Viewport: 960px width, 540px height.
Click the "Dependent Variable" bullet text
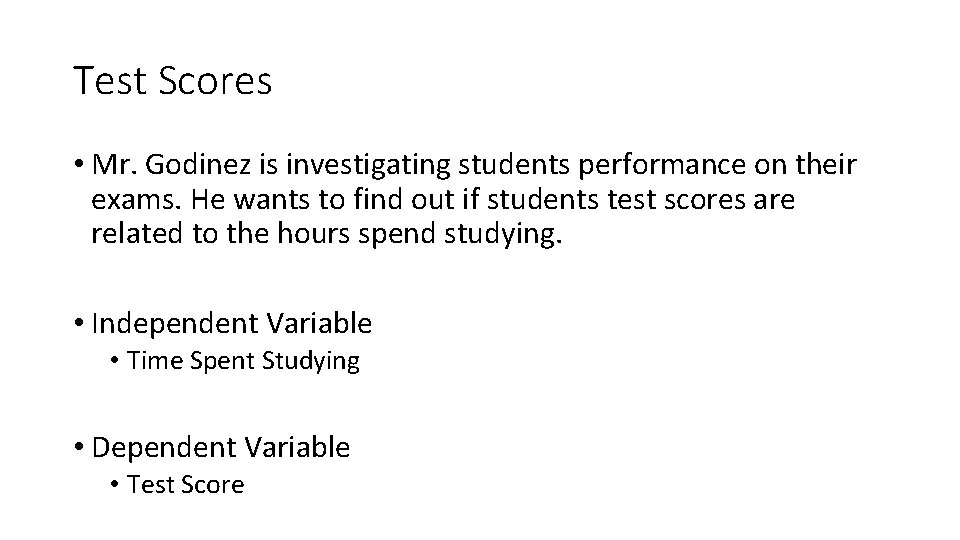220,448
